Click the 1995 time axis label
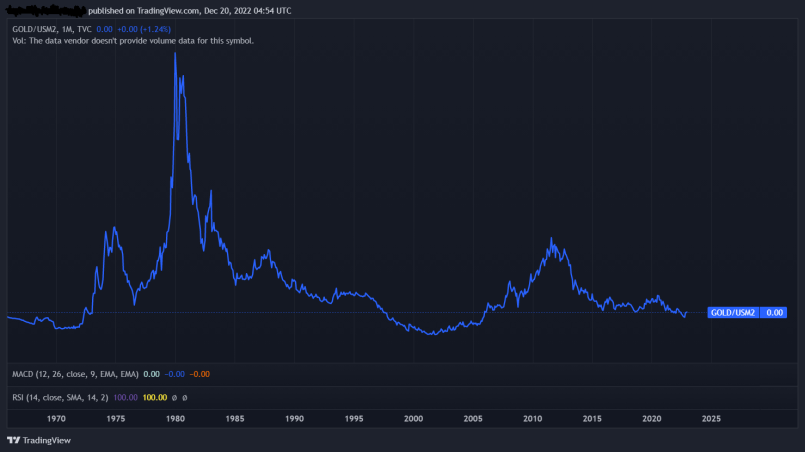 tap(354, 419)
